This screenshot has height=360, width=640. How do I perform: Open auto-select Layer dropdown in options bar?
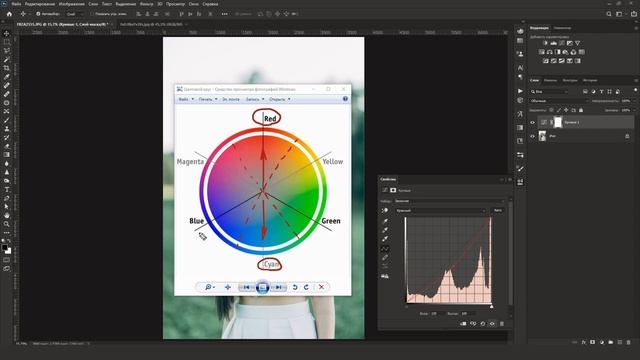tap(74, 14)
